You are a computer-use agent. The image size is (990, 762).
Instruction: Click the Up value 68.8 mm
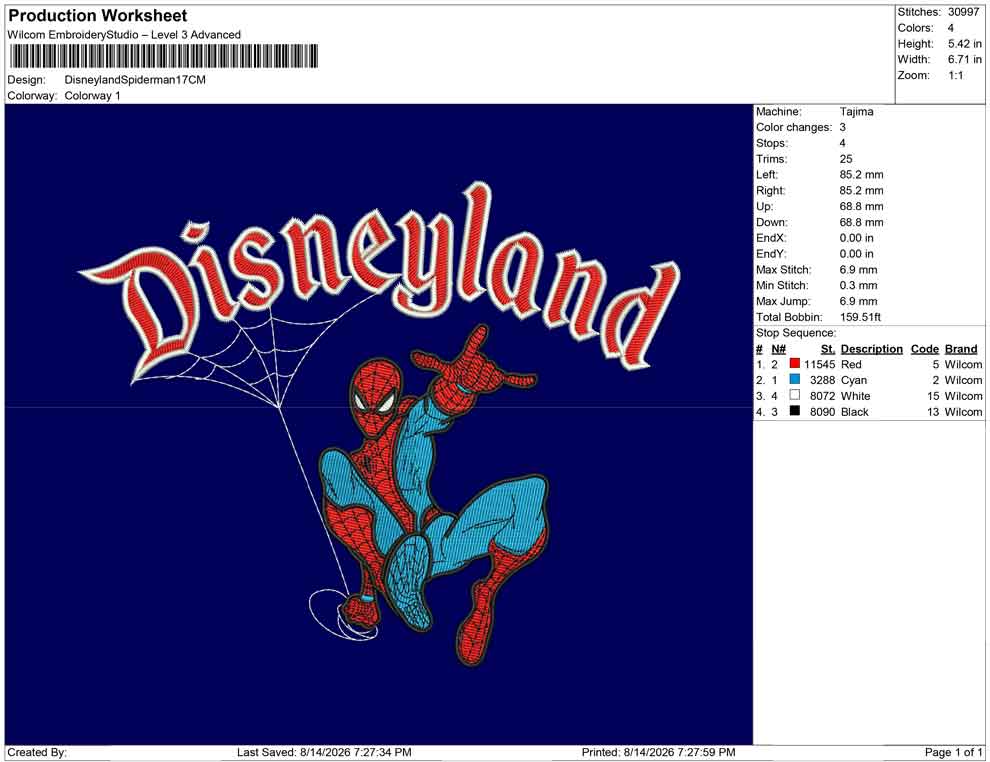pos(862,206)
